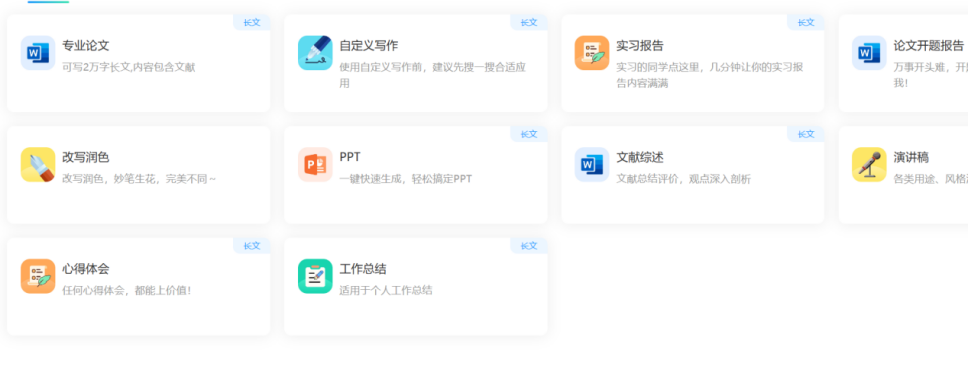Click the text 可写2万字长文,内容包含文献
968x387 pixels.
tap(129, 67)
